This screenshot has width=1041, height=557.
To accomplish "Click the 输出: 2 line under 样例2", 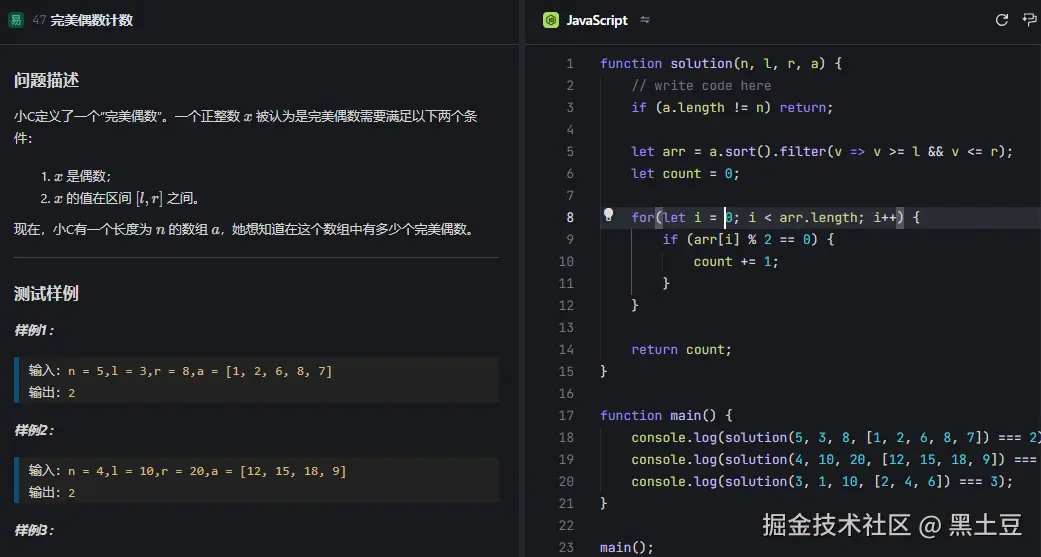I will pos(52,493).
